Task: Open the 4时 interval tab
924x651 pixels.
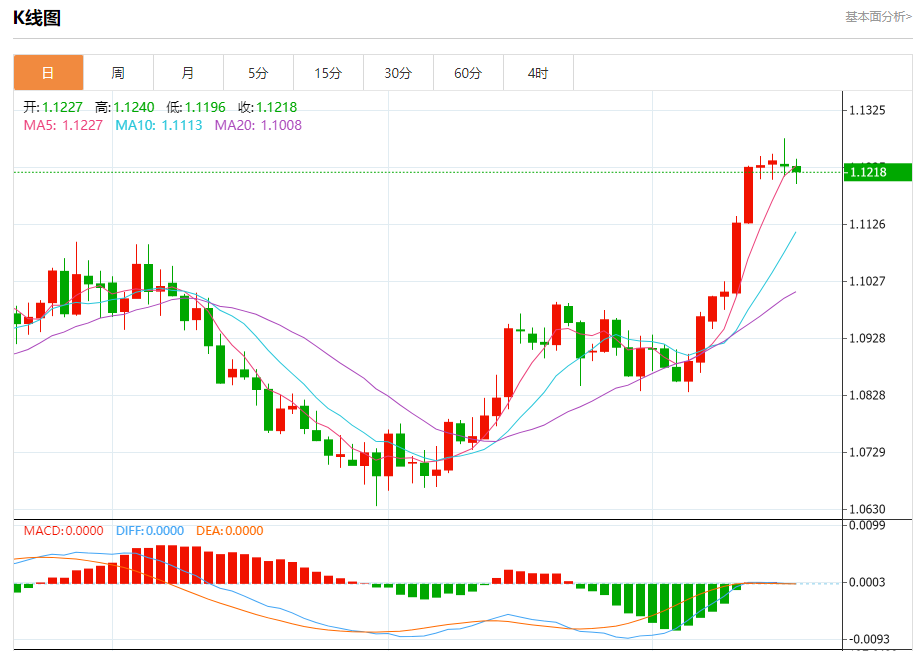Action: (538, 72)
